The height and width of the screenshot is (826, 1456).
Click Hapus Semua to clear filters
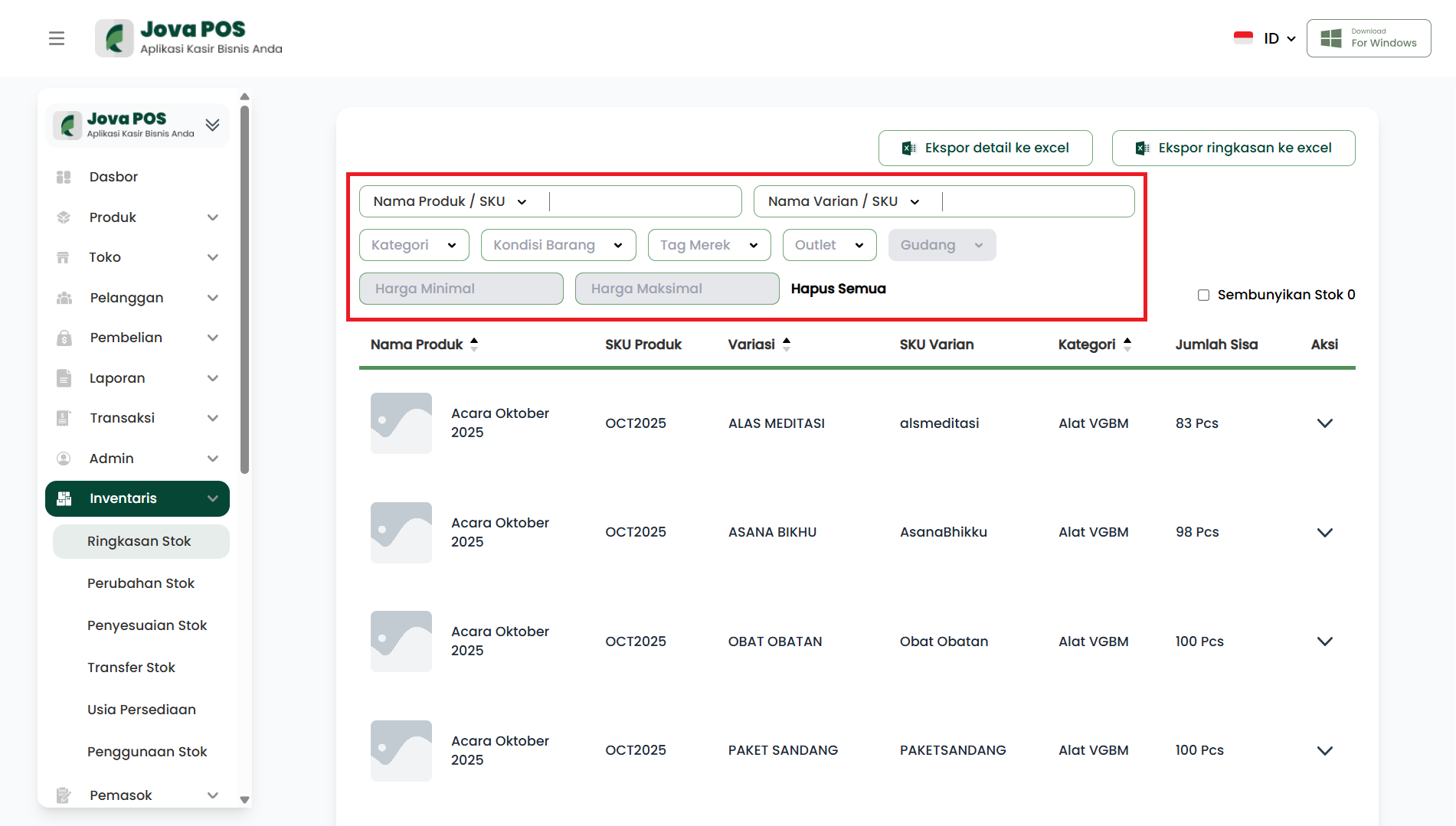pyautogui.click(x=838, y=289)
